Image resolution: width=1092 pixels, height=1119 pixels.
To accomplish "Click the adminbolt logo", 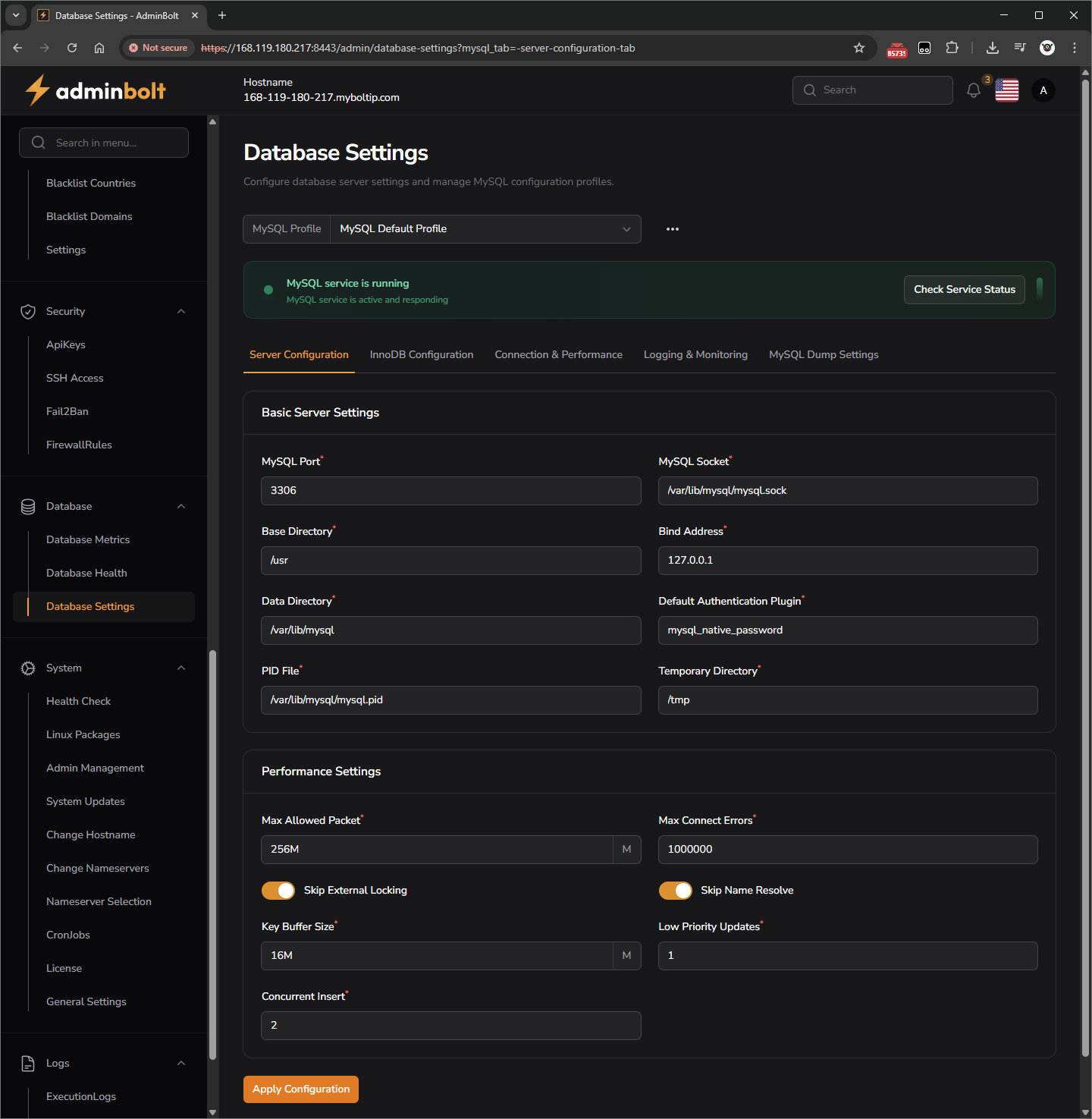I will click(96, 91).
